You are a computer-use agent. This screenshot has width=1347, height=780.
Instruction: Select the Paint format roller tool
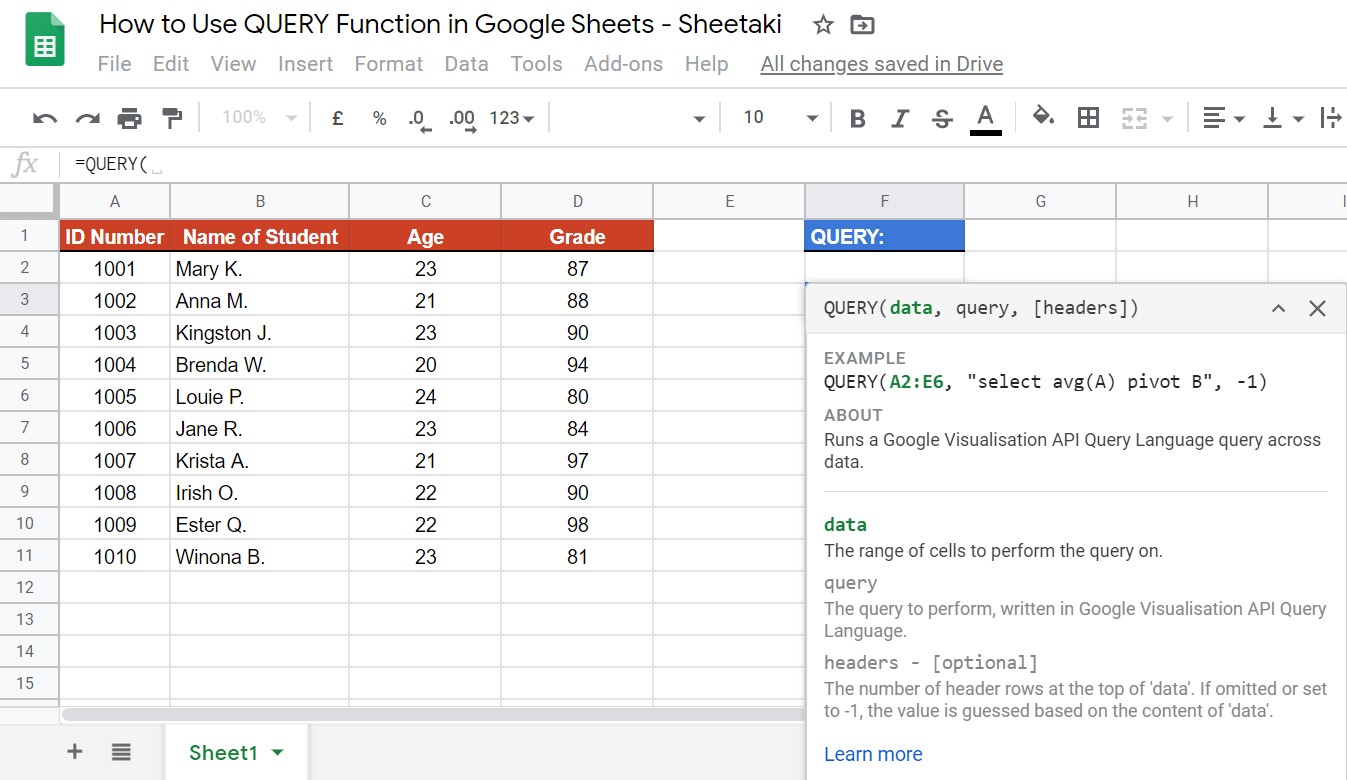click(x=172, y=118)
